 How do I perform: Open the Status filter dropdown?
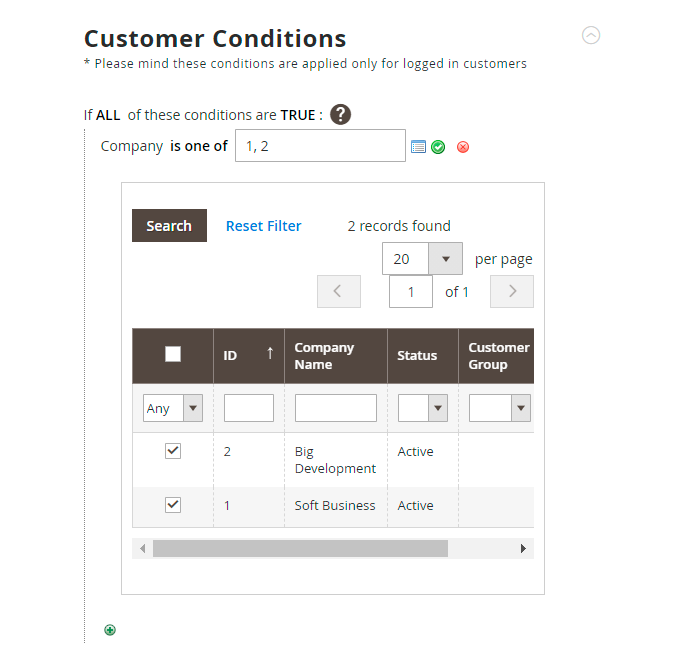[x=422, y=408]
